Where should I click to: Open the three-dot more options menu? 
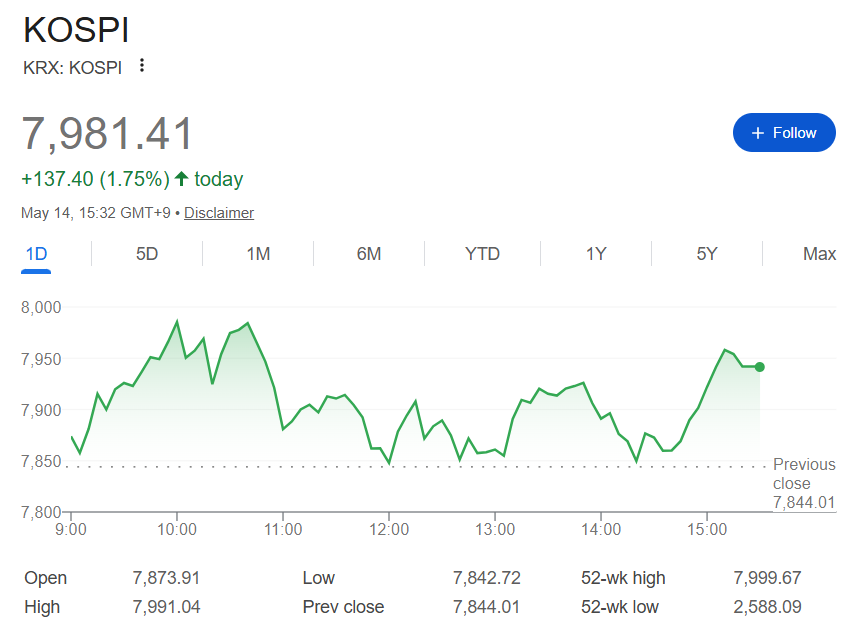142,66
